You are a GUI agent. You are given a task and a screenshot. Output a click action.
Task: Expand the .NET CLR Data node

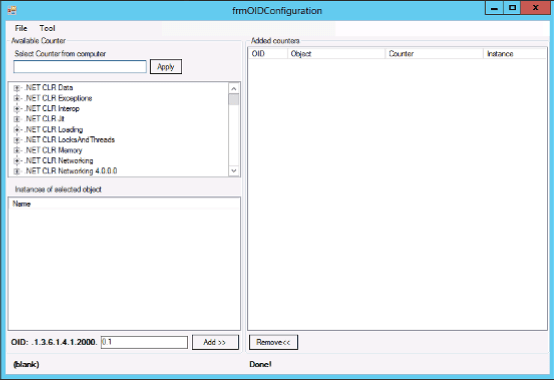(17, 88)
